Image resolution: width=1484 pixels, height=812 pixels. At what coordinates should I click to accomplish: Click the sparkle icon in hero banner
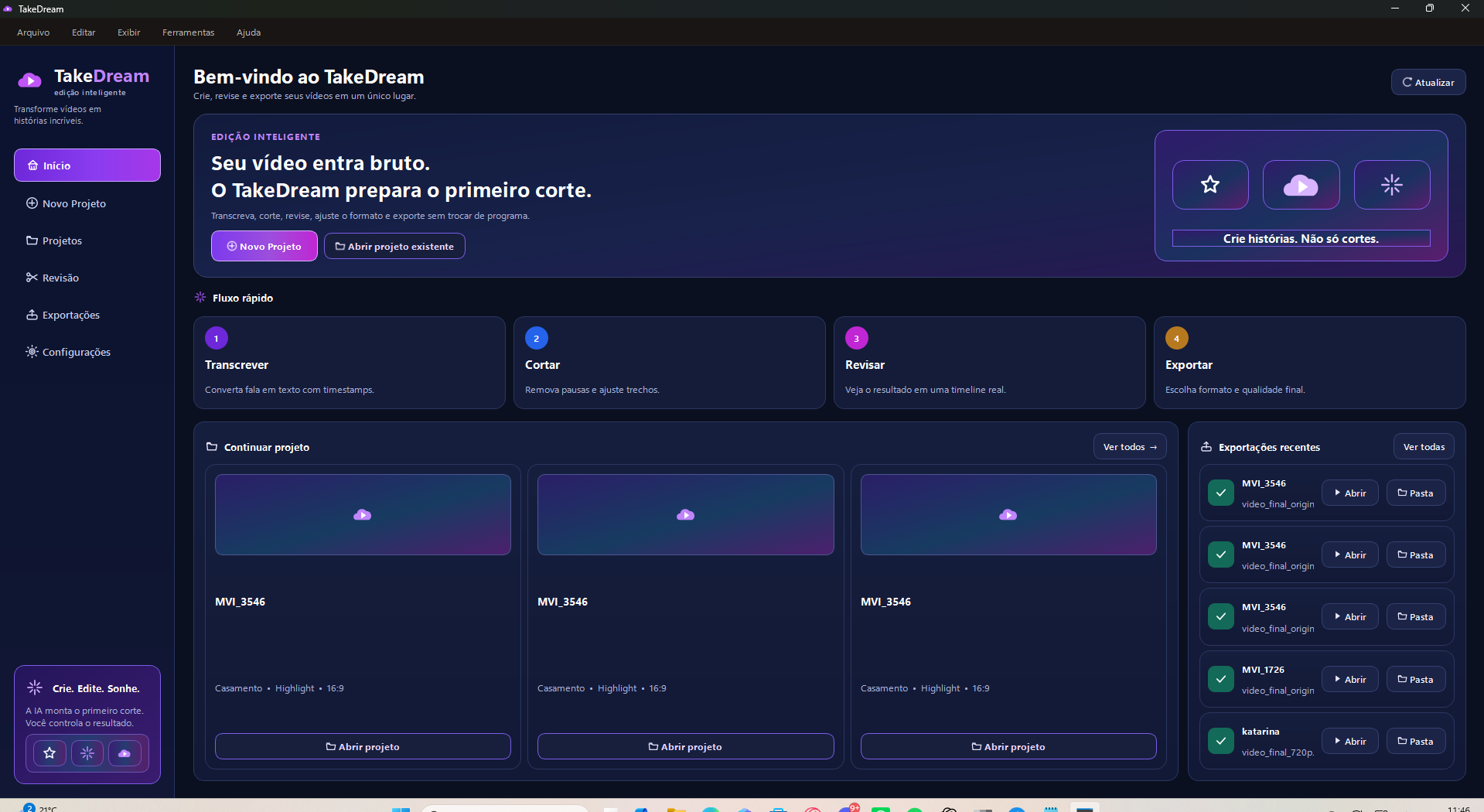click(1392, 185)
